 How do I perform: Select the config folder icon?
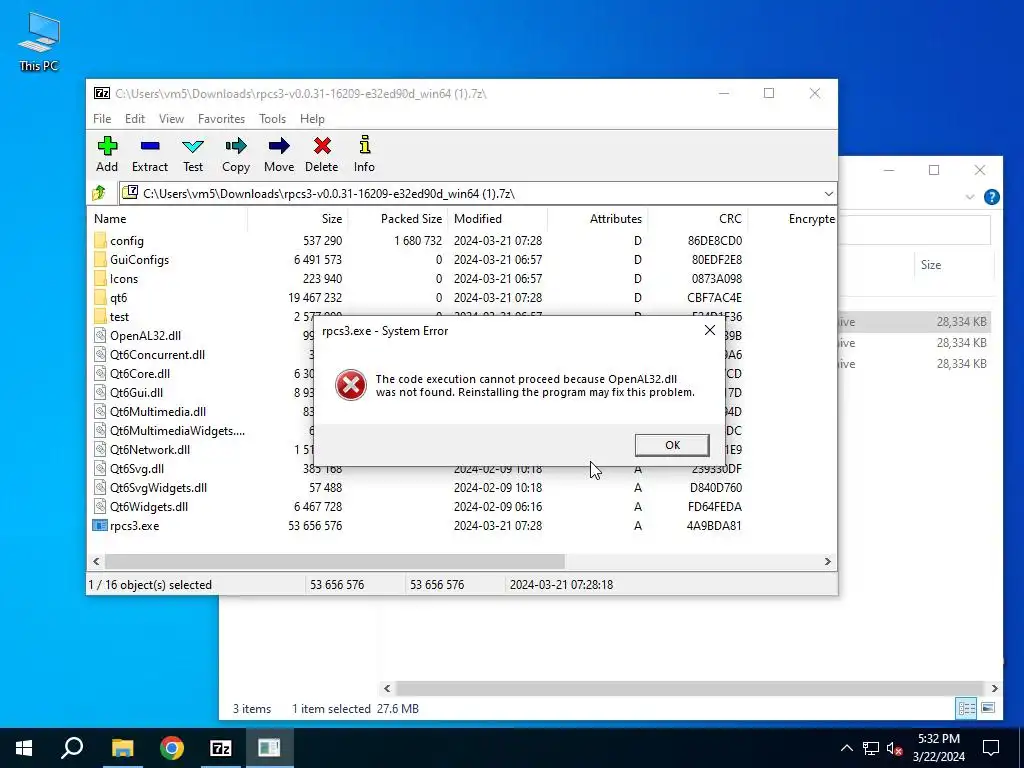pos(100,240)
